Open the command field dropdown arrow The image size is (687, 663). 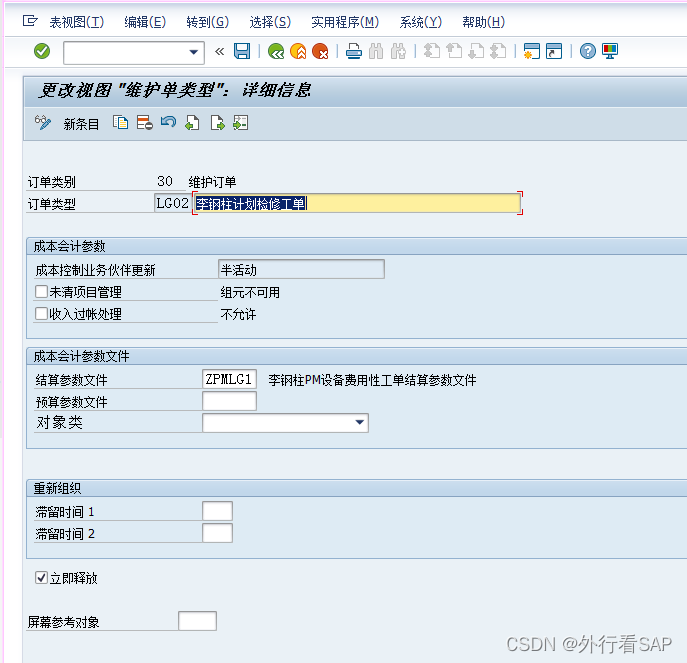(193, 52)
